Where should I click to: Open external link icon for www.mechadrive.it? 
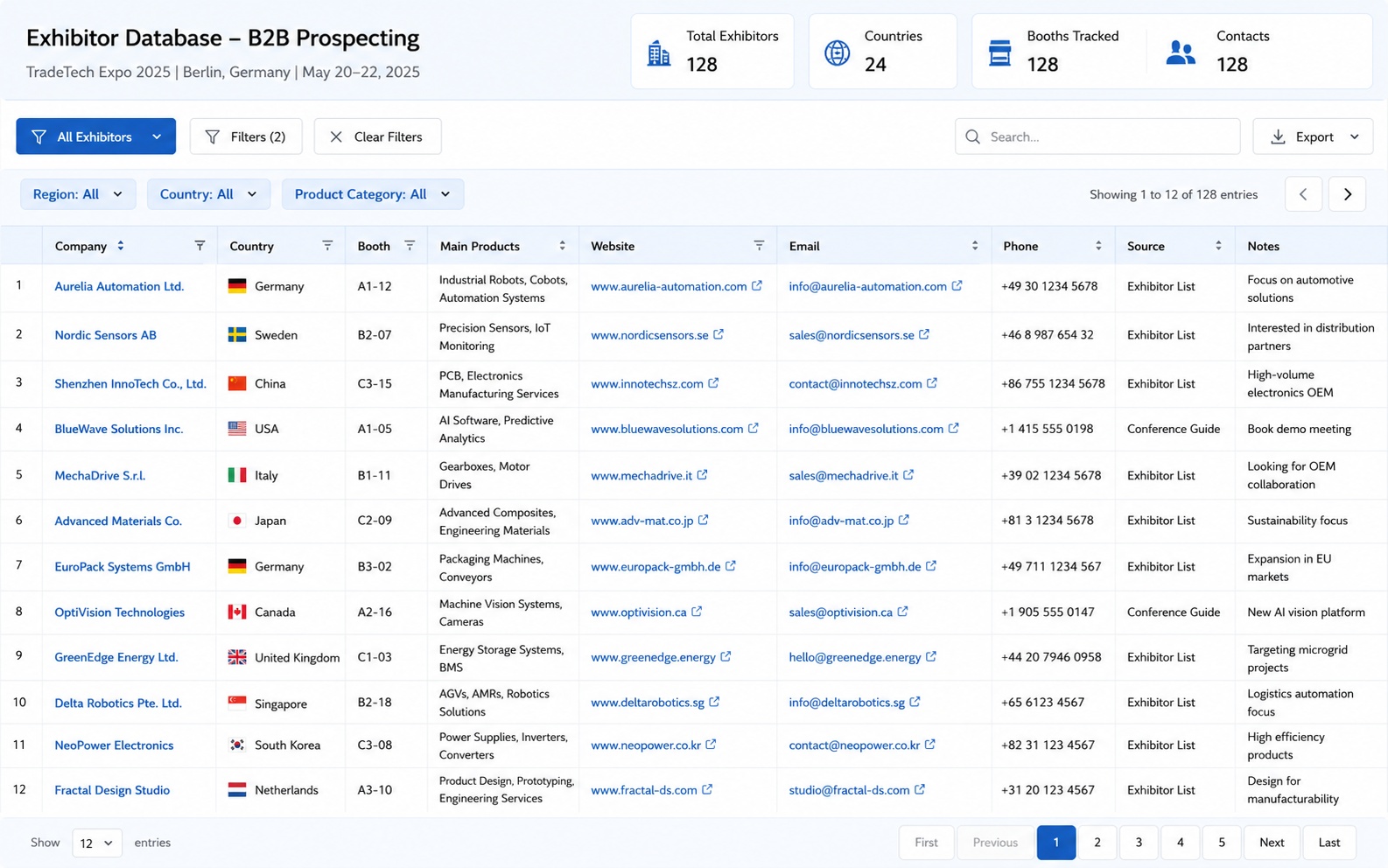point(703,475)
